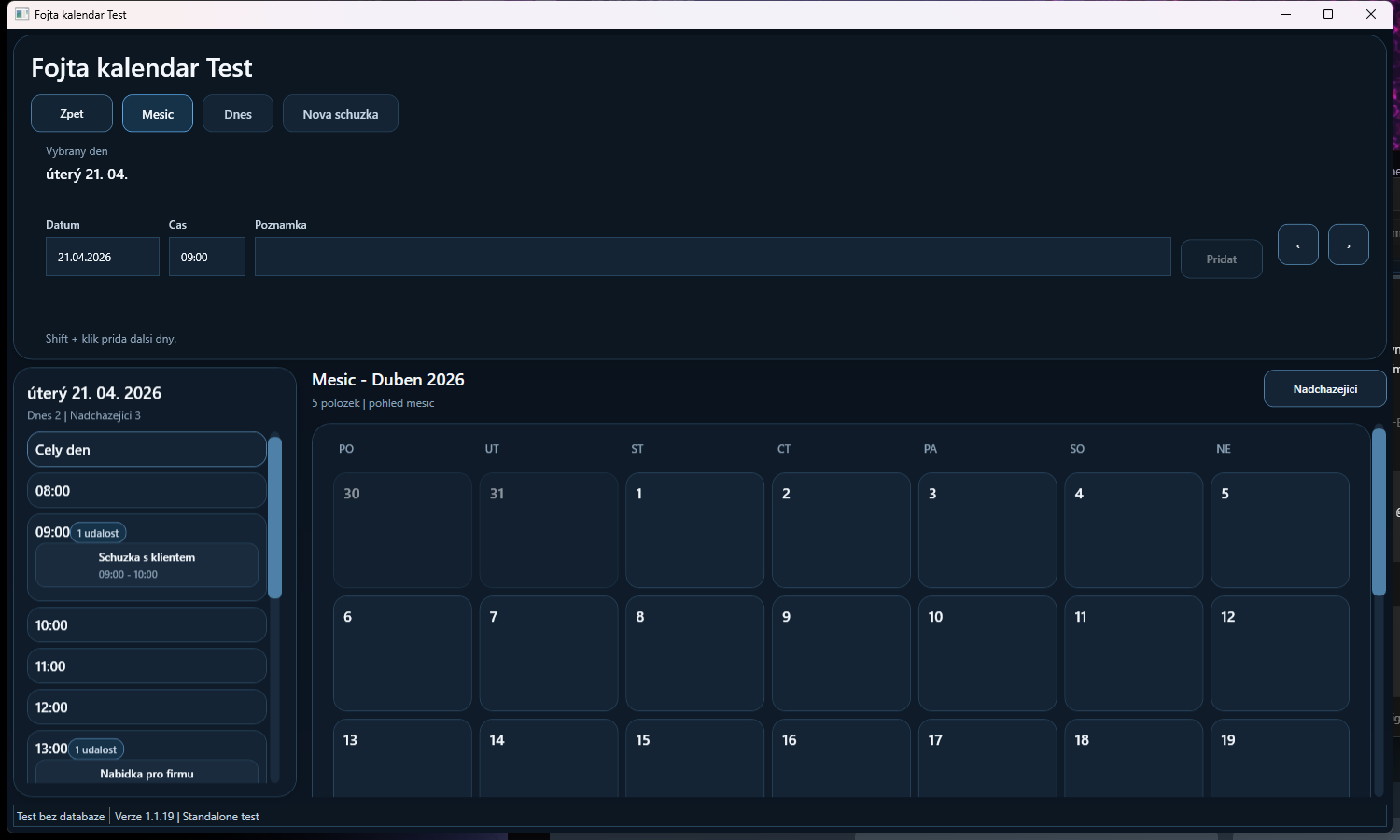Click the day schedule scrollbar
Screen dimensions: 1400x840
(x=274, y=517)
